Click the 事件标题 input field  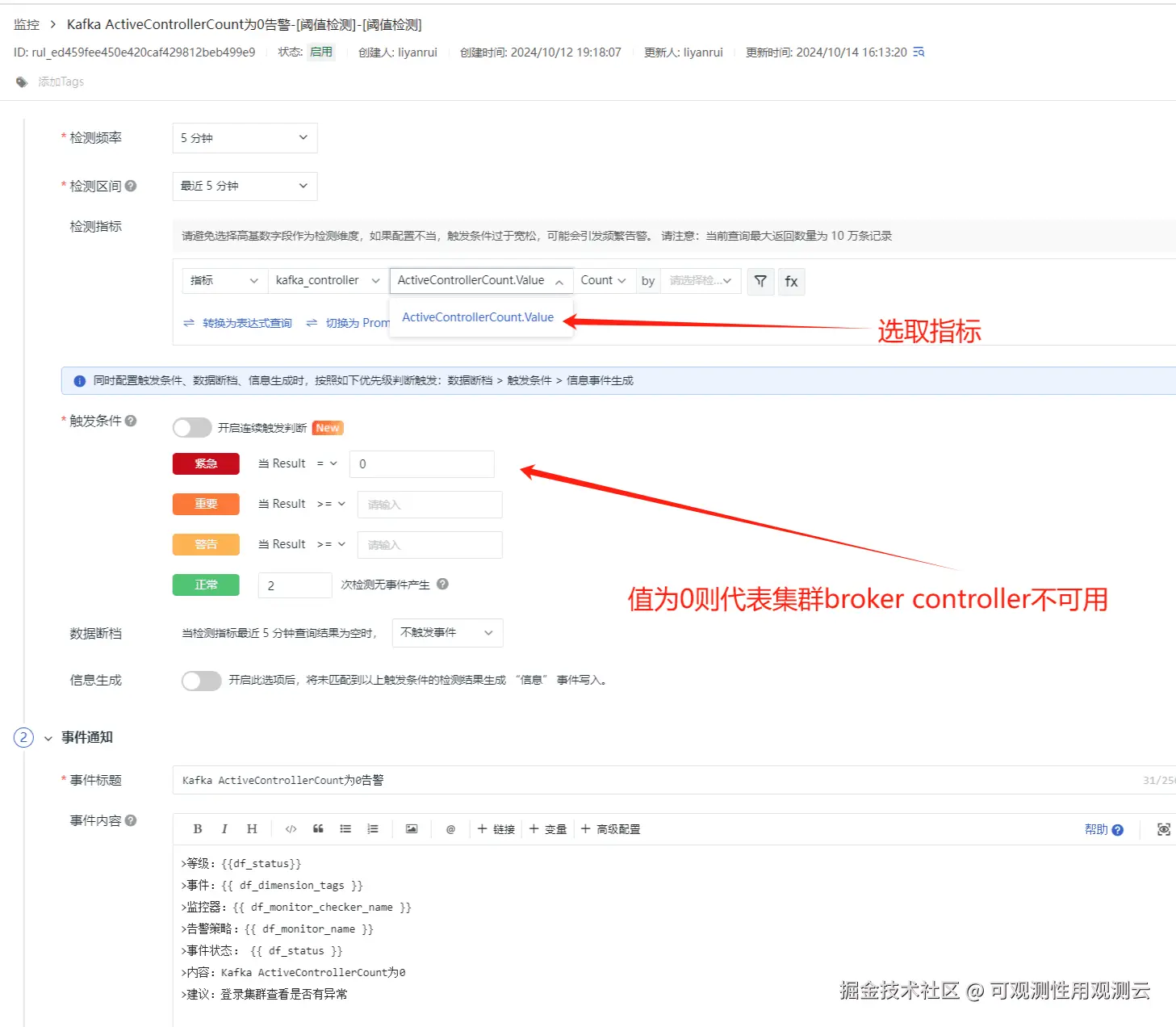pos(674,780)
